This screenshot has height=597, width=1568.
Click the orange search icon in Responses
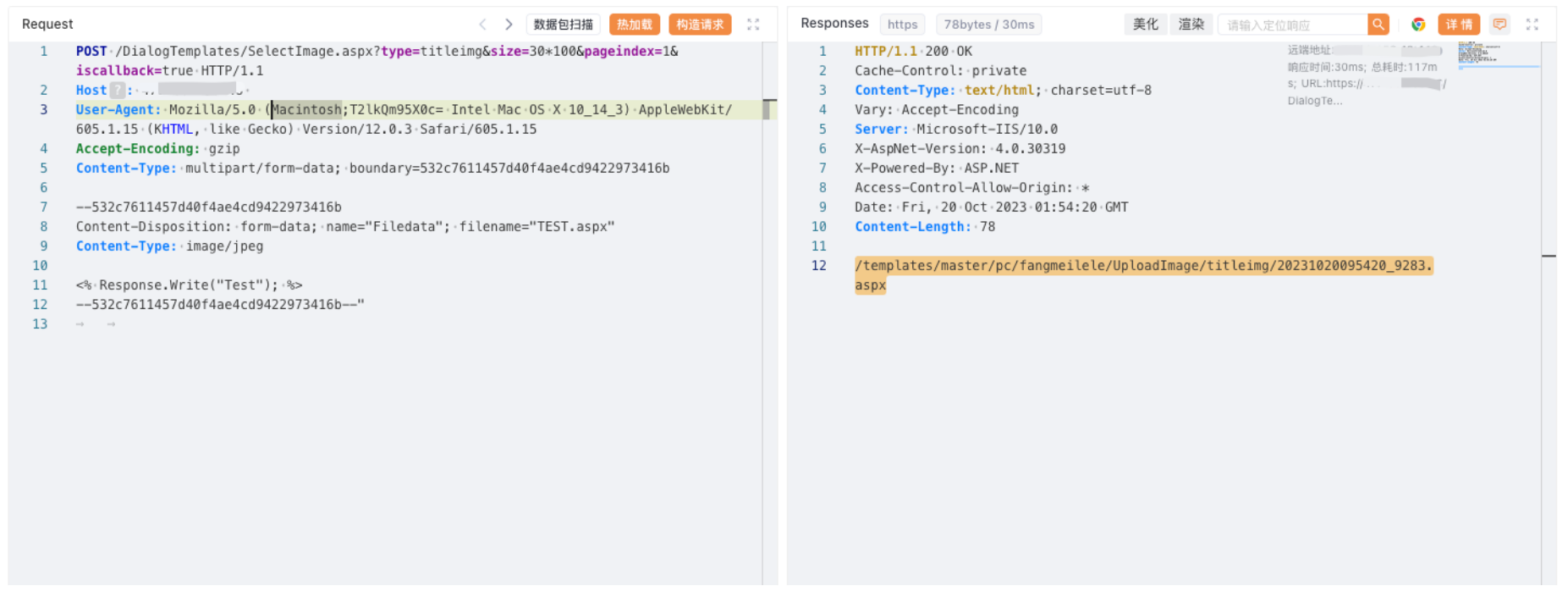1378,25
